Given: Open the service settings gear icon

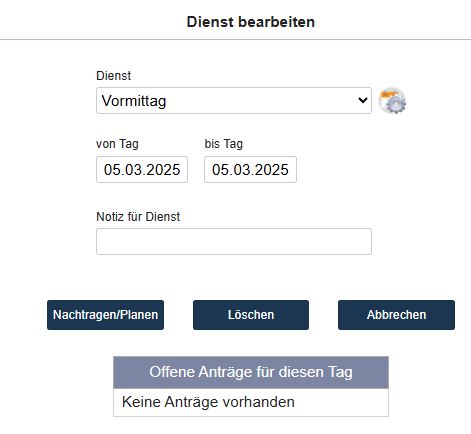Looking at the screenshot, I should (x=392, y=100).
